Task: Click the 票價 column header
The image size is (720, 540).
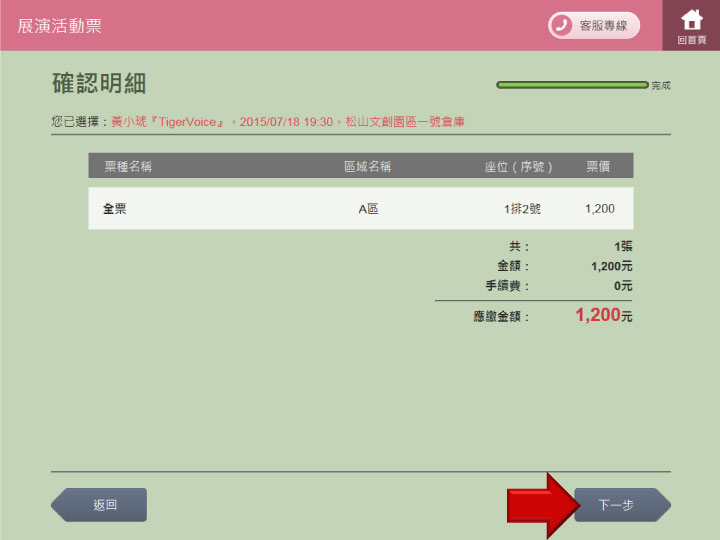Action: click(x=599, y=166)
